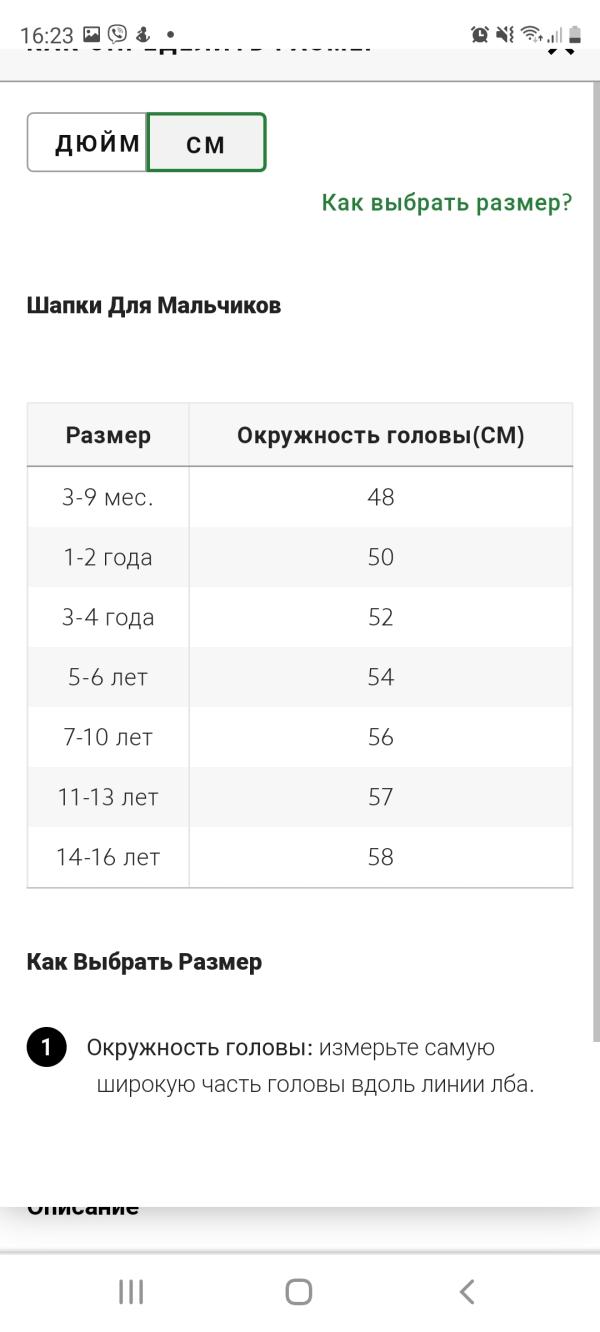Tap the gallery image notification icon
The height and width of the screenshot is (1332, 600).
[92, 34]
